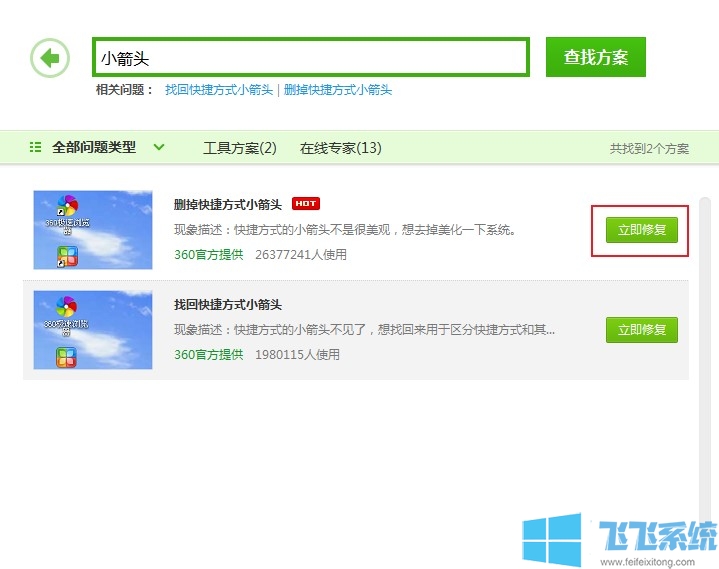Click the text 1980115人使用
Viewport: 719px width, 569px height.
[298, 354]
